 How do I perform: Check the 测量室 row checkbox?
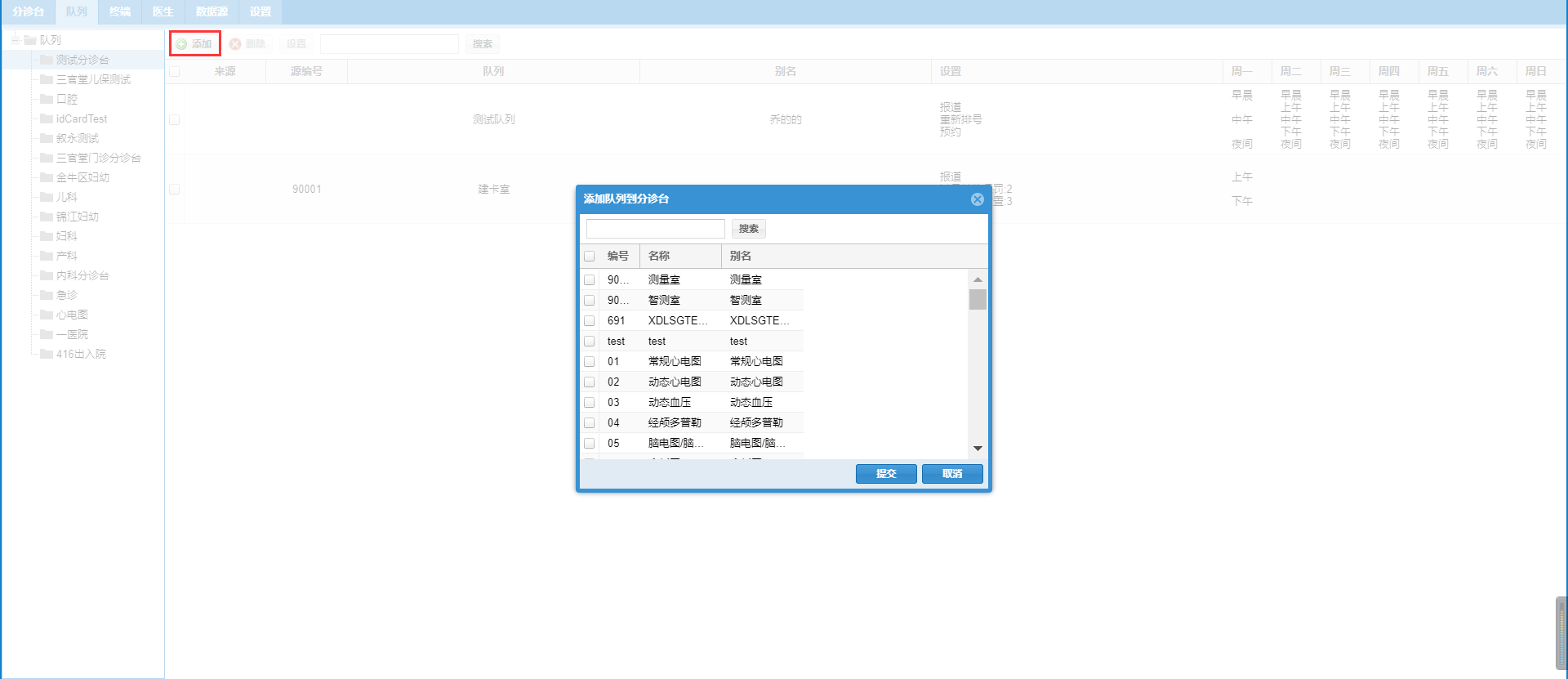click(x=589, y=279)
